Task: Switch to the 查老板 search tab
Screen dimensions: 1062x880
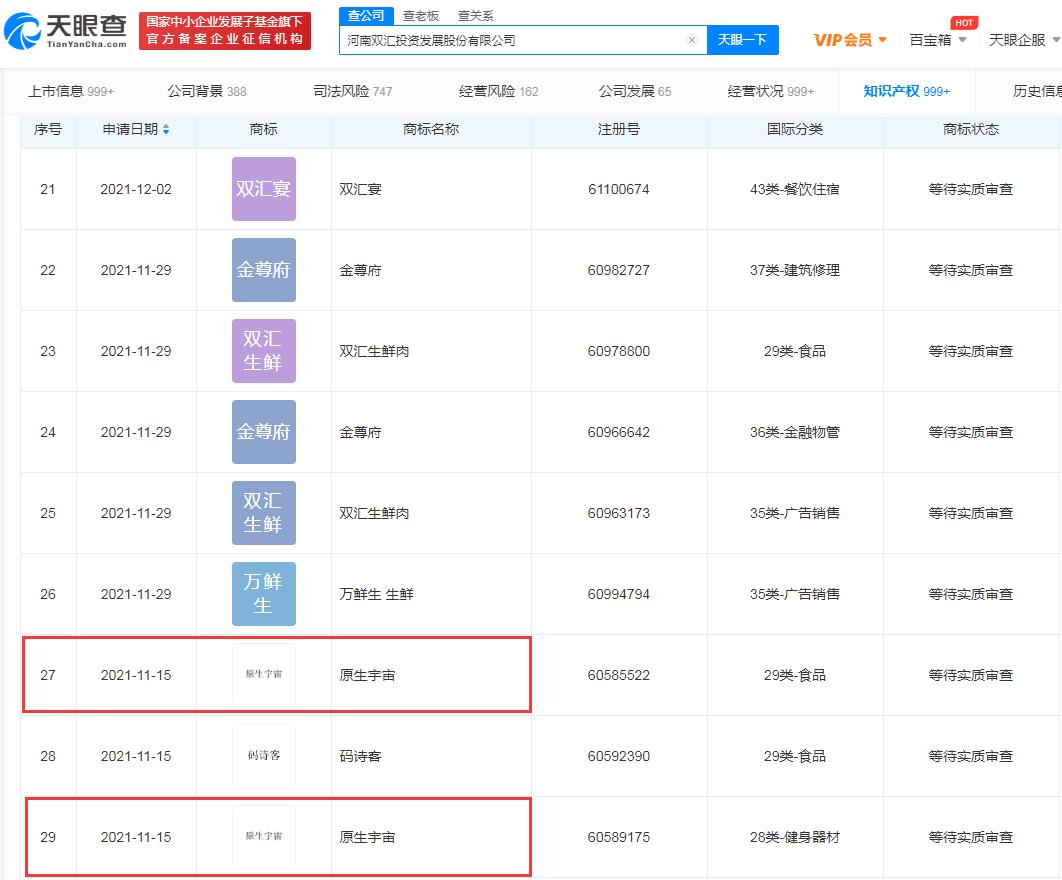Action: pos(421,16)
